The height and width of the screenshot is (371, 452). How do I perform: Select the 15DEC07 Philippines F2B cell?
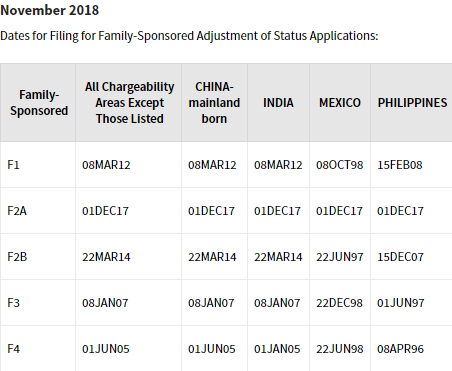pyautogui.click(x=400, y=257)
